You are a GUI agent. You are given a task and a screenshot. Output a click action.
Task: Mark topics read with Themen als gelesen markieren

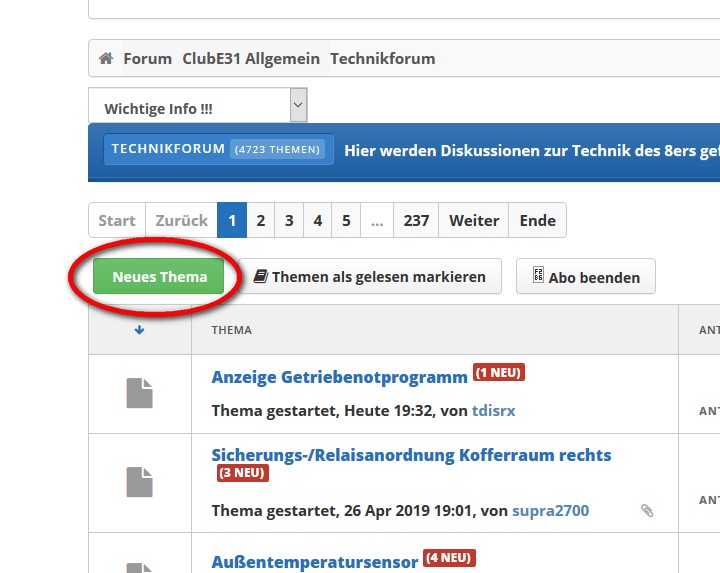(369, 277)
